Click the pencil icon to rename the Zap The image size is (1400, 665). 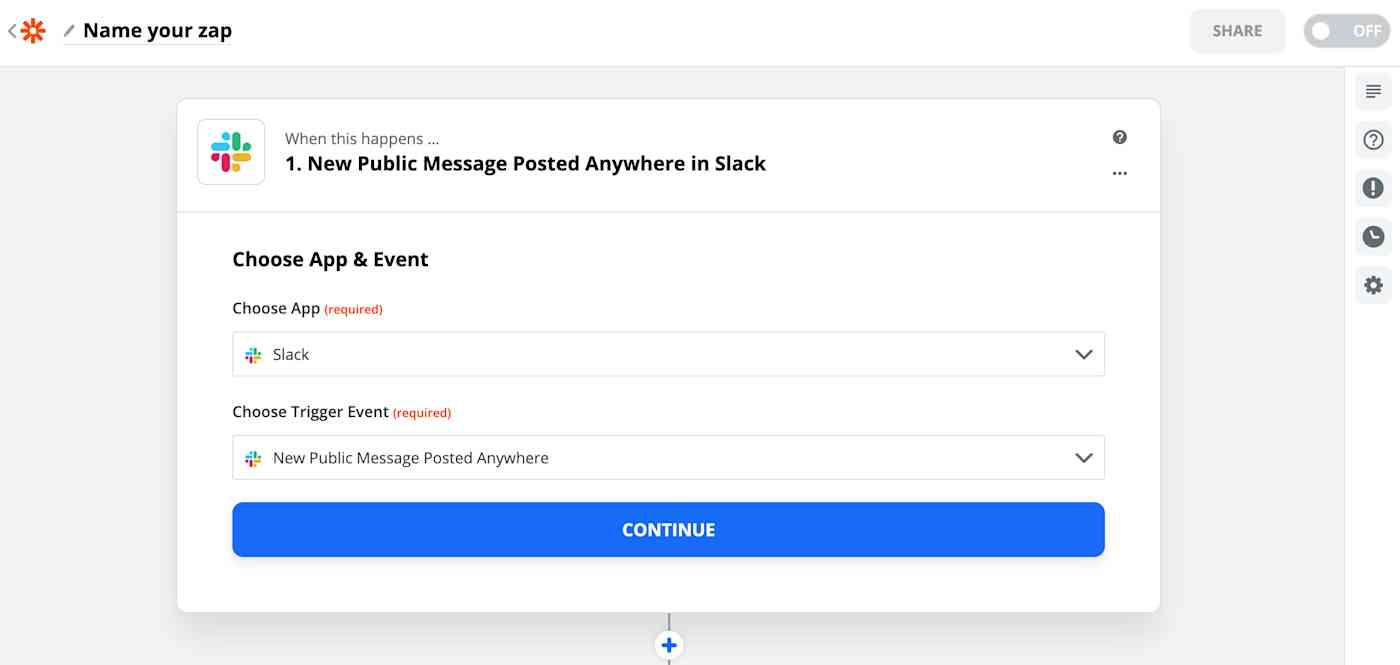pyautogui.click(x=68, y=31)
